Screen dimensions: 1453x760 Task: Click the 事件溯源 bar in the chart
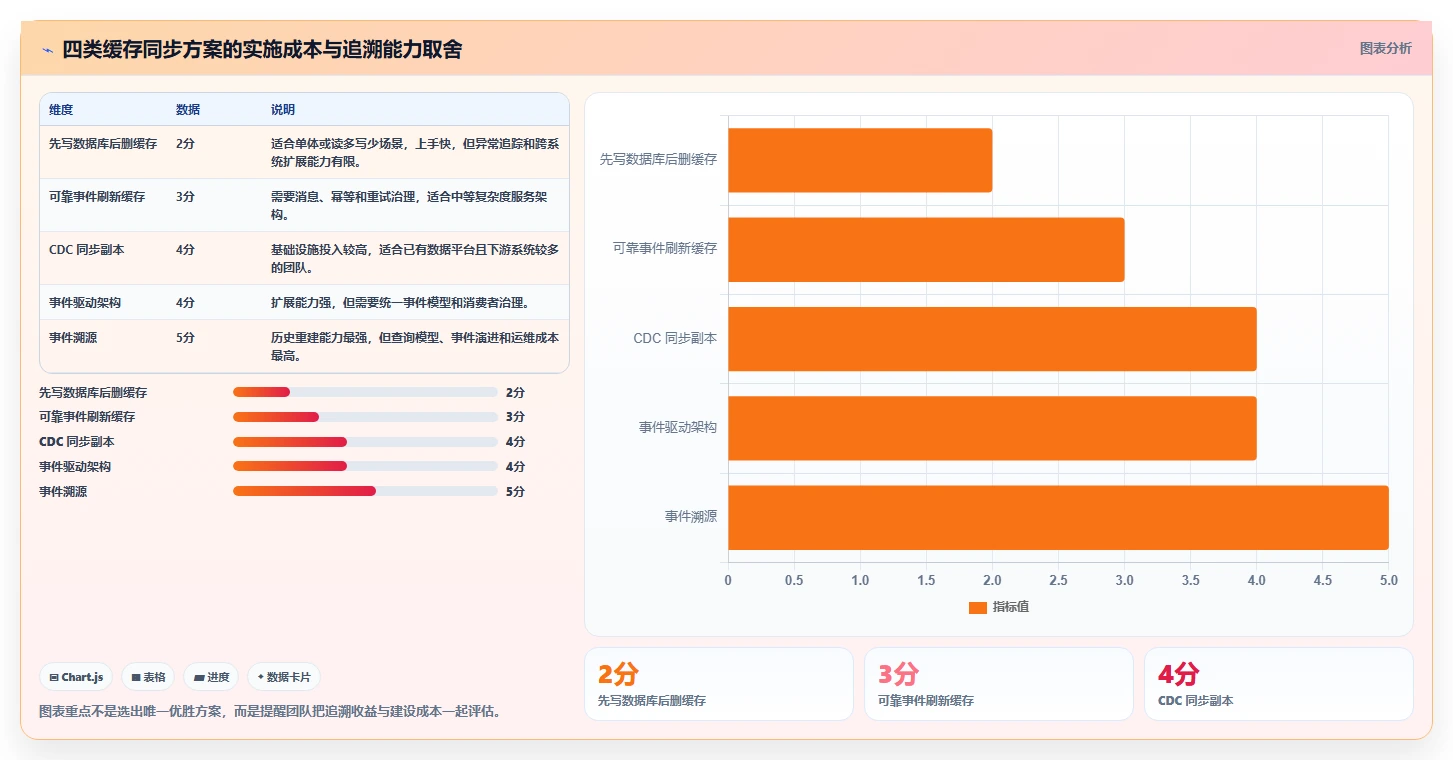click(1058, 517)
